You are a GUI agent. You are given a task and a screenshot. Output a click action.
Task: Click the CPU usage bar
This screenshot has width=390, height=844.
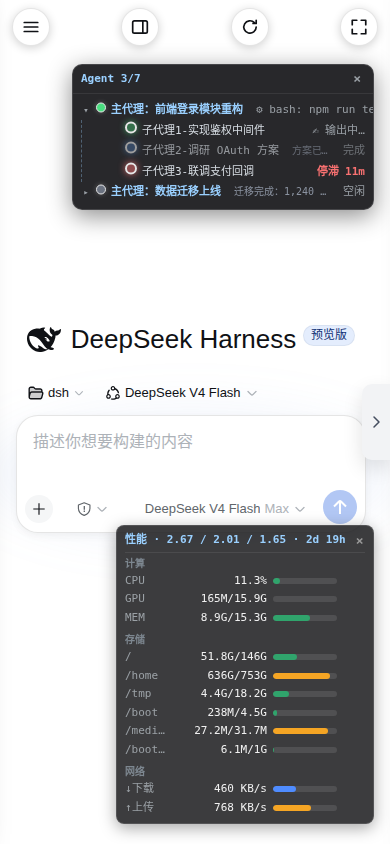(305, 581)
